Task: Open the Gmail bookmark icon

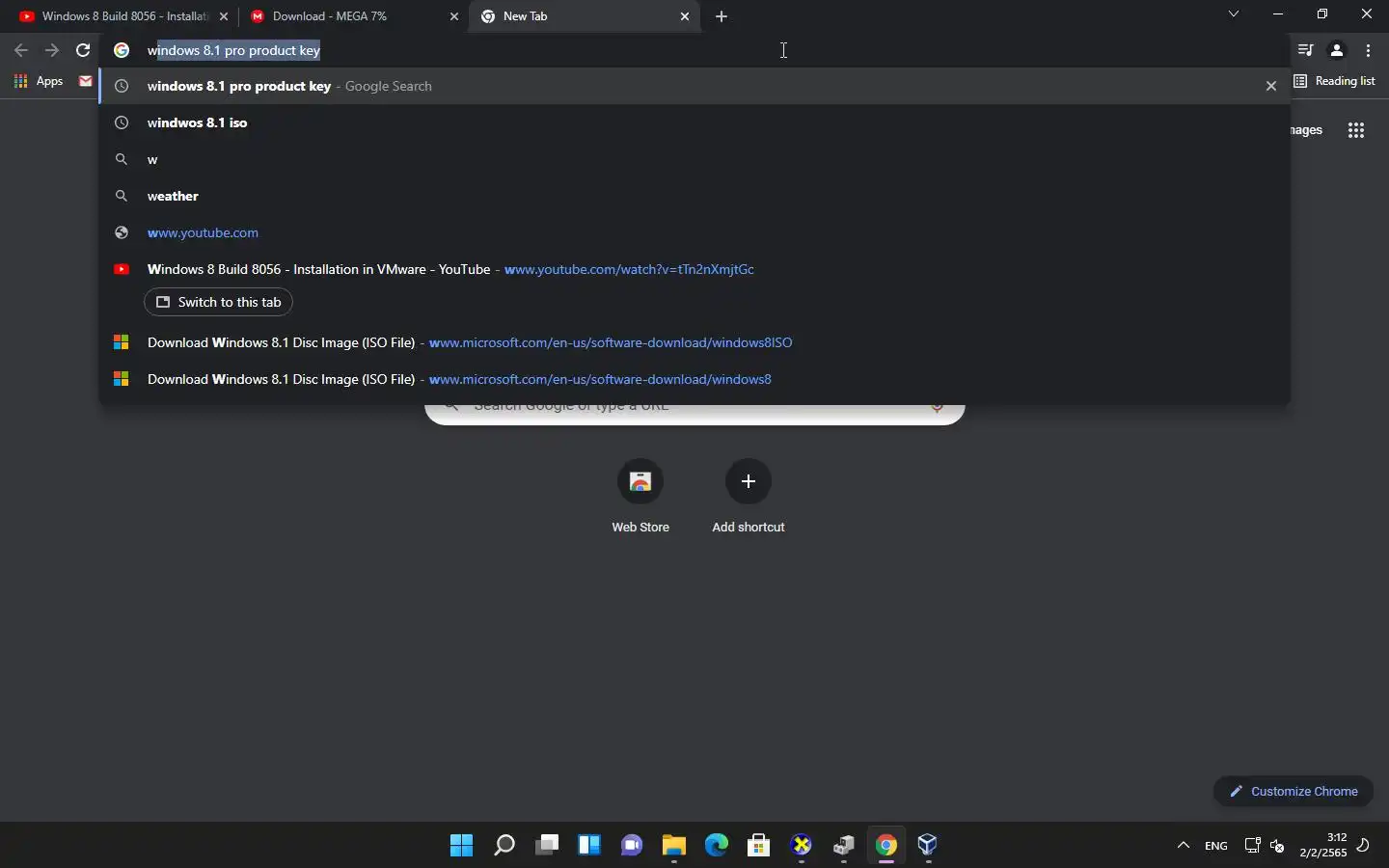Action: (86, 82)
